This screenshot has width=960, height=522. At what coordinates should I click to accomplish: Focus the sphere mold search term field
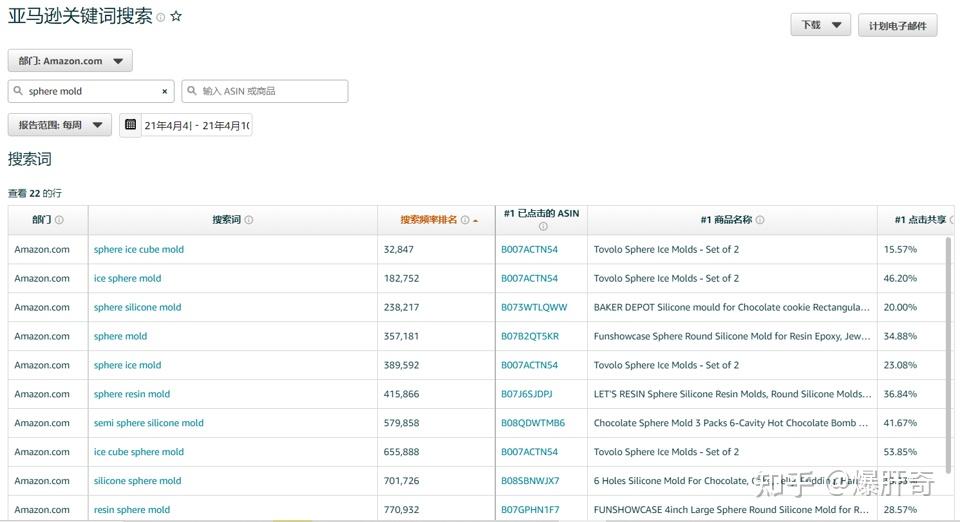click(x=91, y=91)
